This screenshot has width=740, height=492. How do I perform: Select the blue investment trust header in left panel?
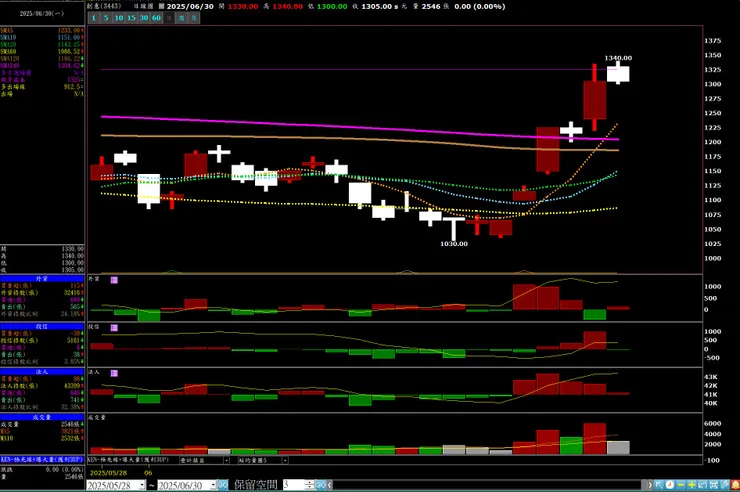tap(42, 326)
